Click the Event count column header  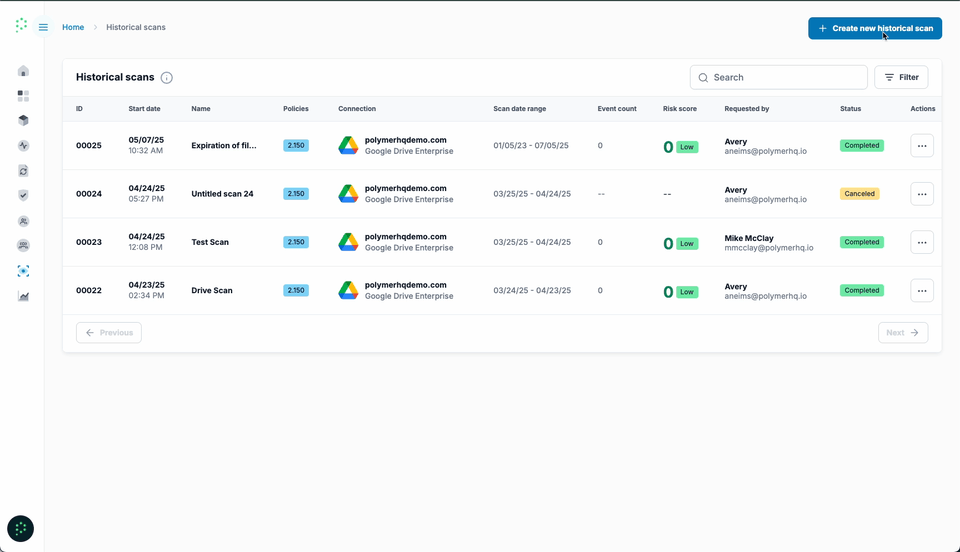[617, 109]
